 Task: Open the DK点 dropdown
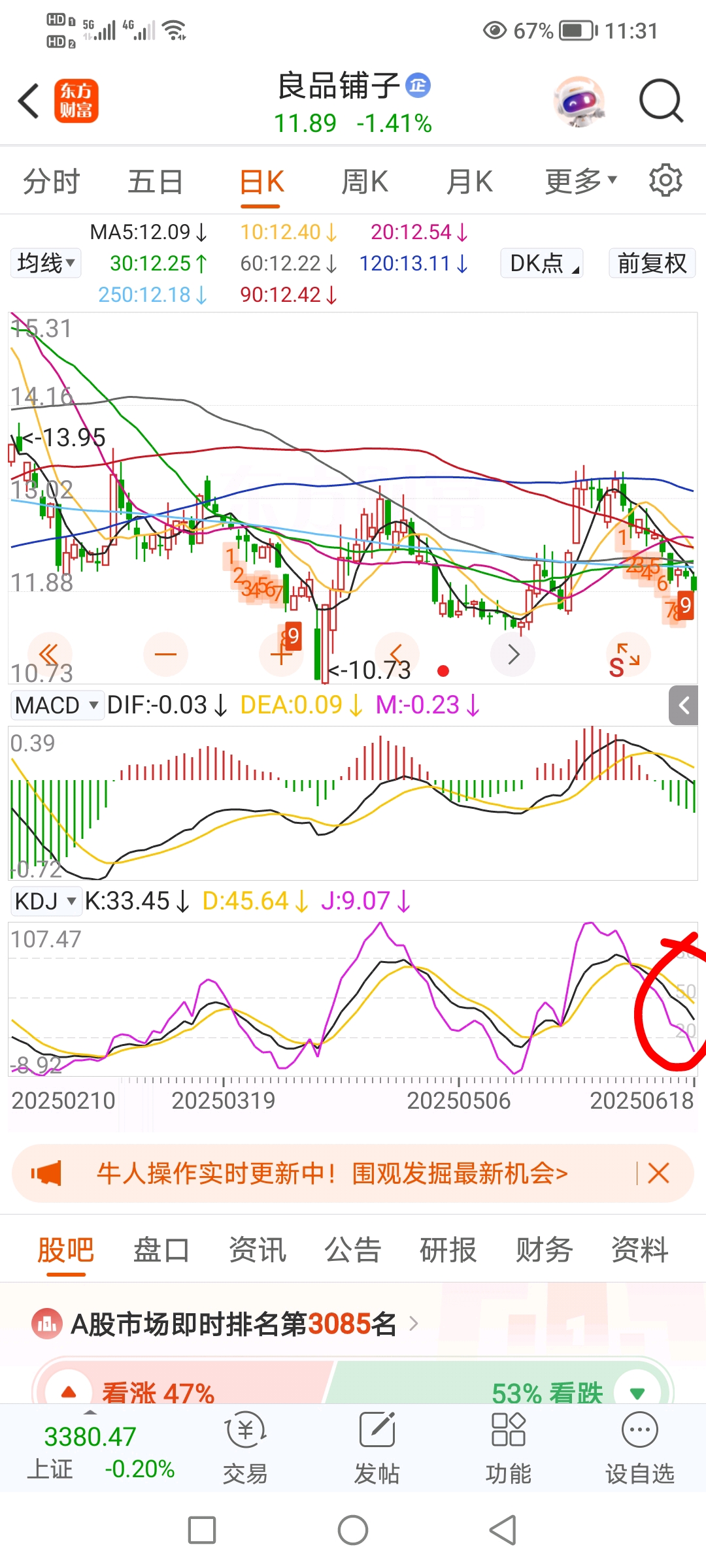(x=542, y=263)
